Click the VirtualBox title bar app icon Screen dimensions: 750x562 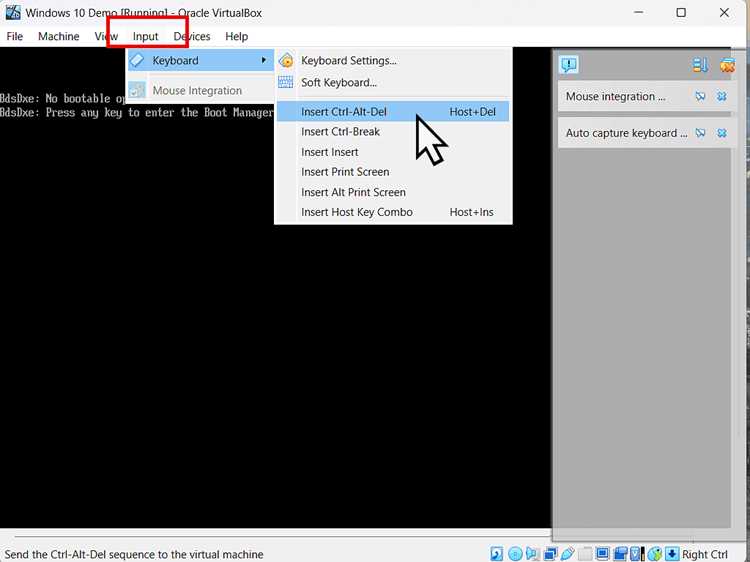(x=13, y=12)
